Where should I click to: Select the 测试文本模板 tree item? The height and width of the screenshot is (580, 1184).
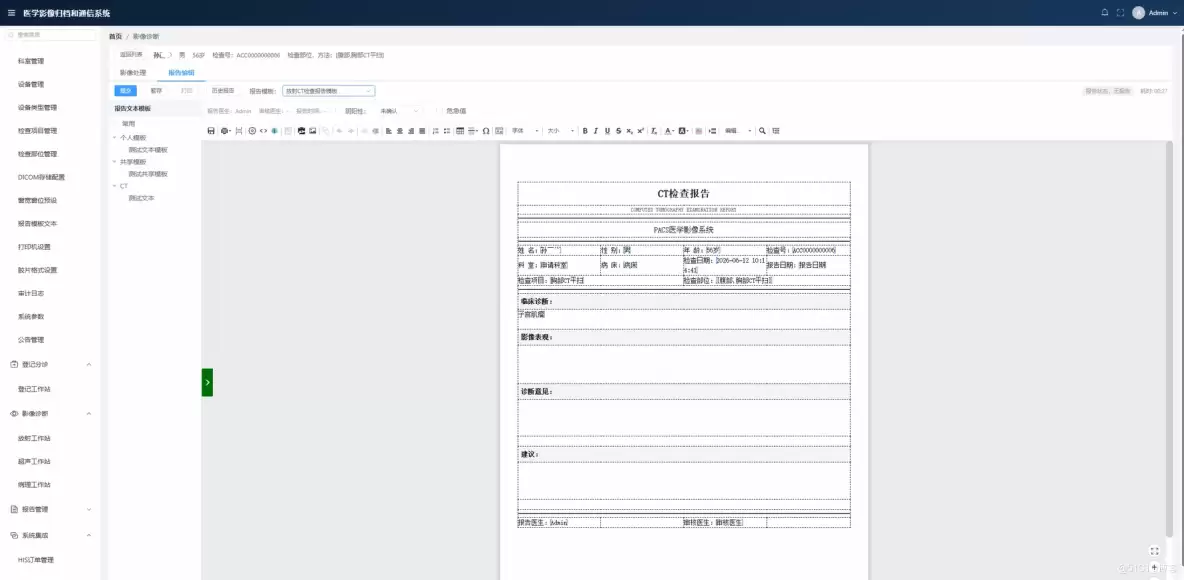click(x=148, y=150)
